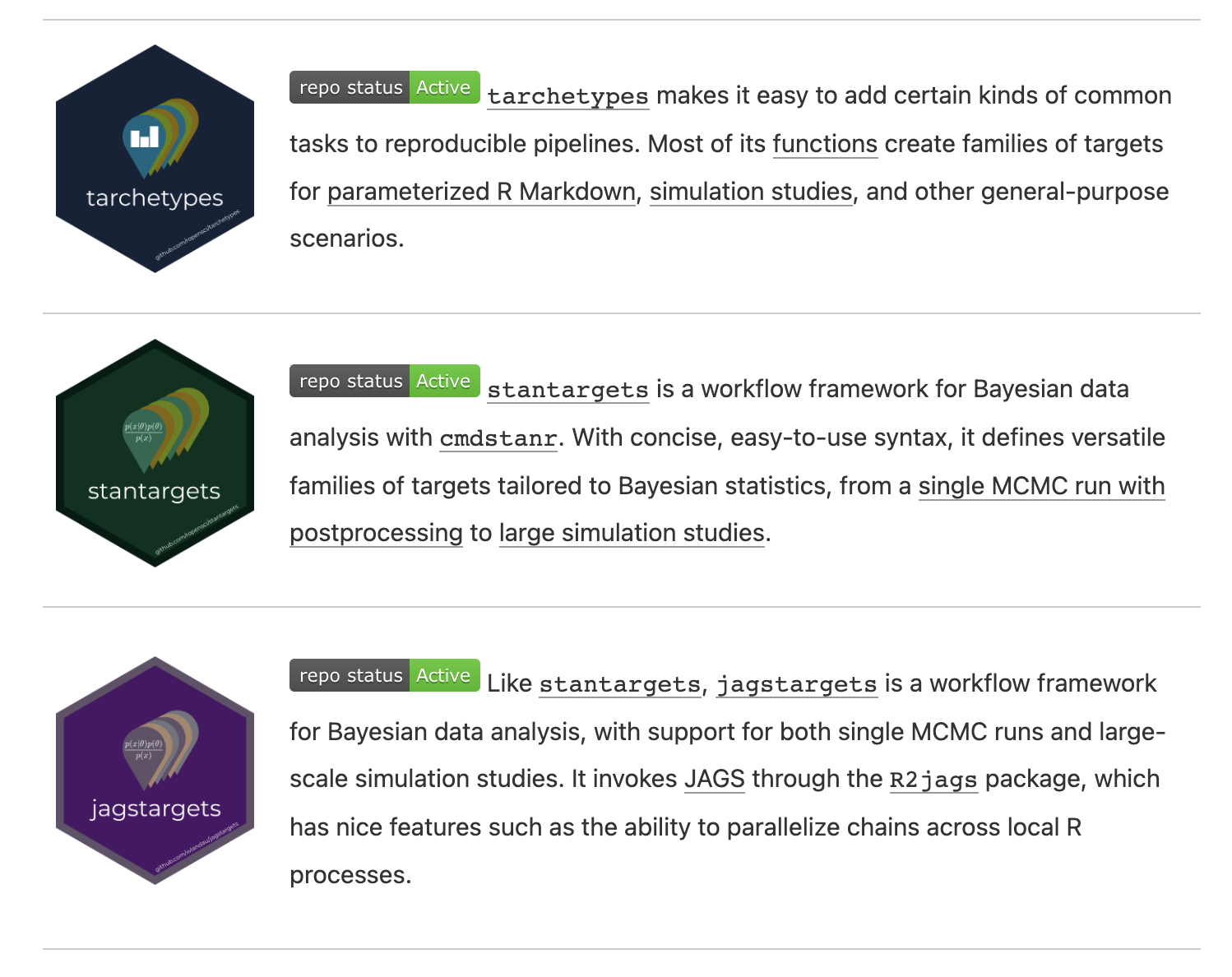Image resolution: width=1232 pixels, height=977 pixels.
Task: Click the cmdstanr link
Action: [x=498, y=438]
